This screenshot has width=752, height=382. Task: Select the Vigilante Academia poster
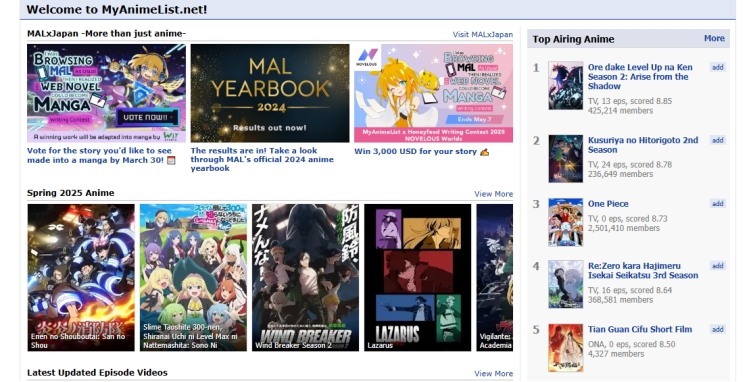pyautogui.click(x=494, y=278)
